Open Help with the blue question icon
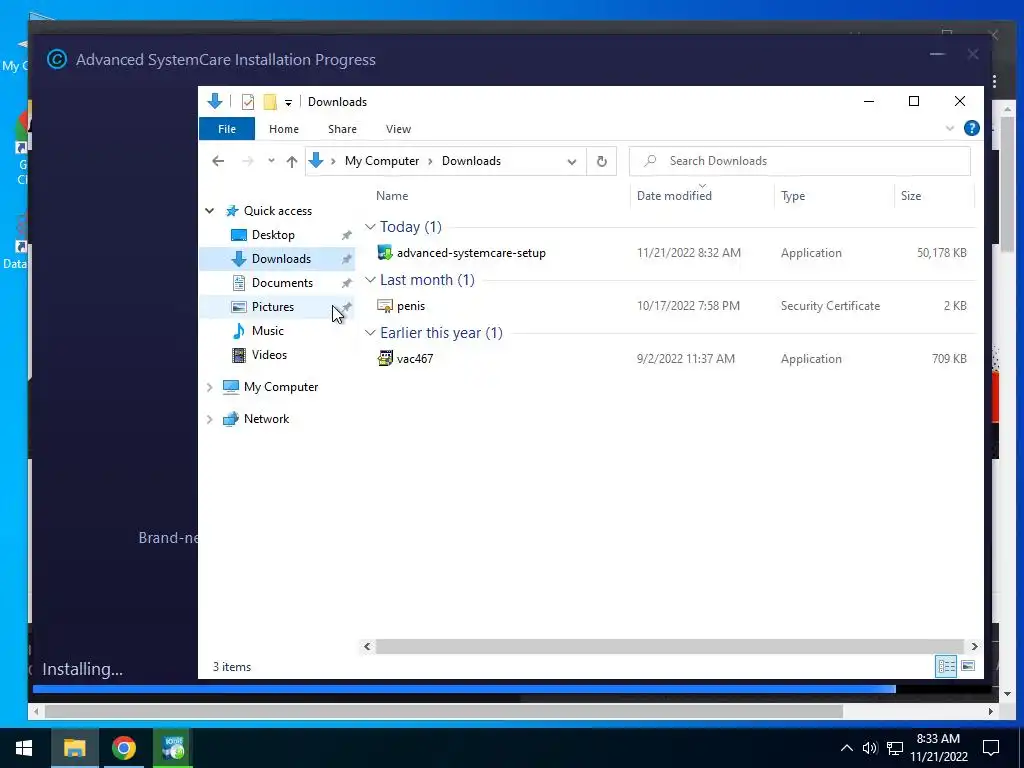The image size is (1024, 768). coord(971,128)
